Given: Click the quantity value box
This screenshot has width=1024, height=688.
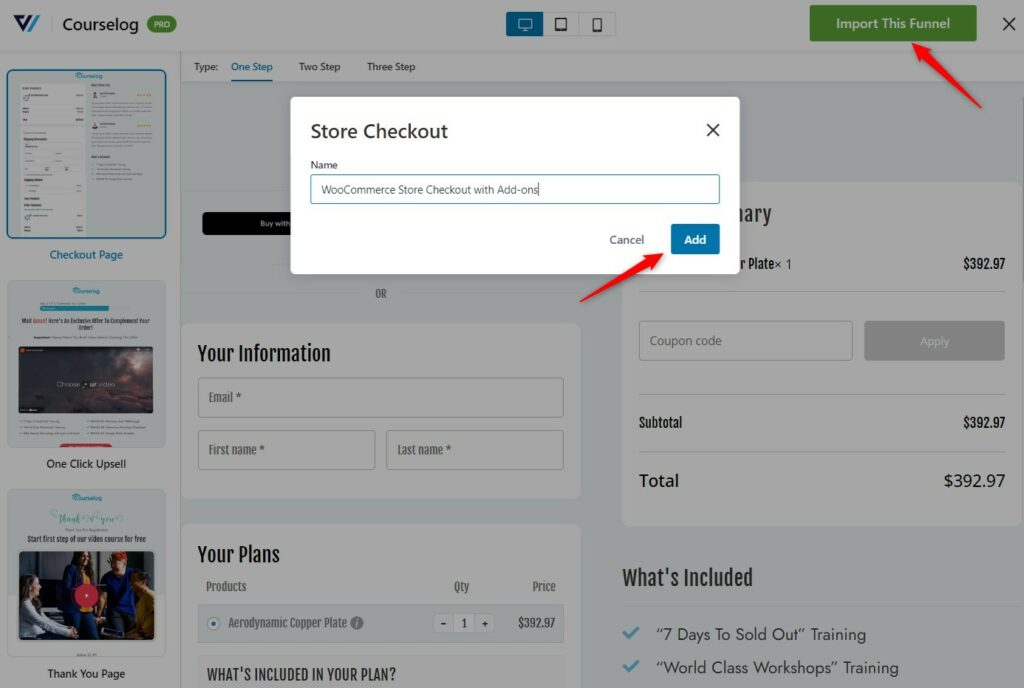Looking at the screenshot, I should pos(464,623).
